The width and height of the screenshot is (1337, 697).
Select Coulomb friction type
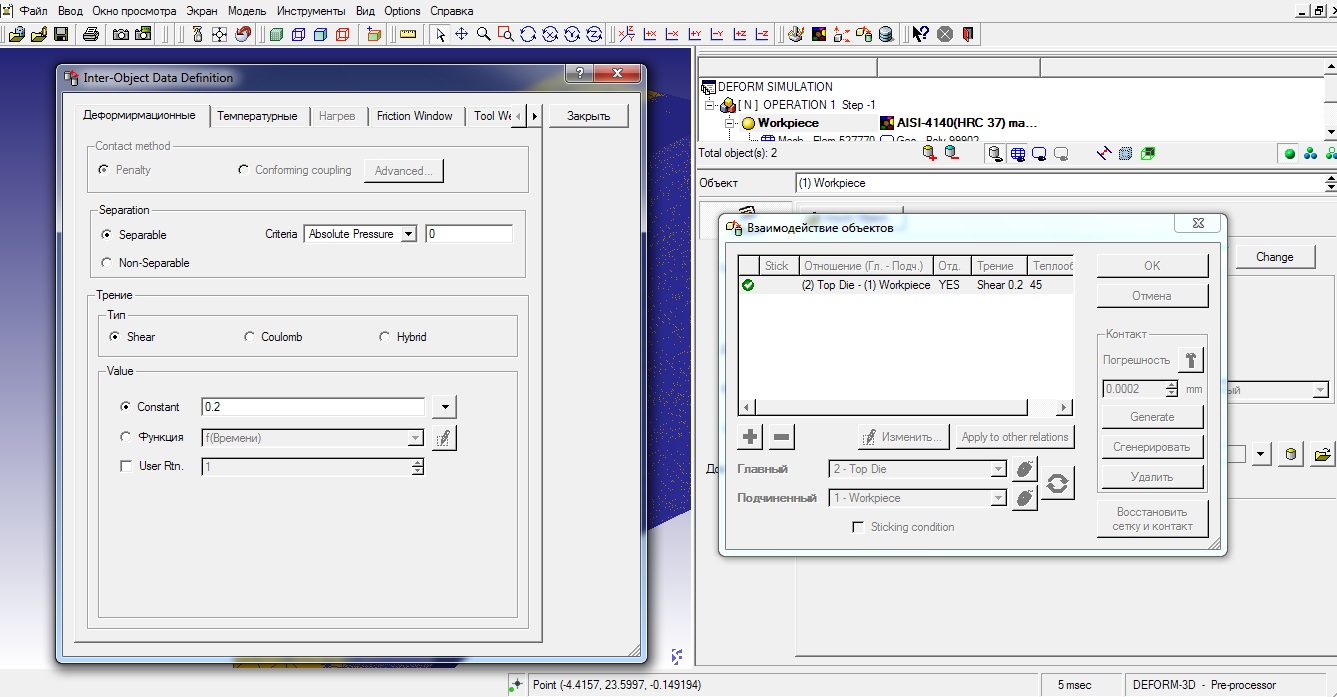pos(250,337)
